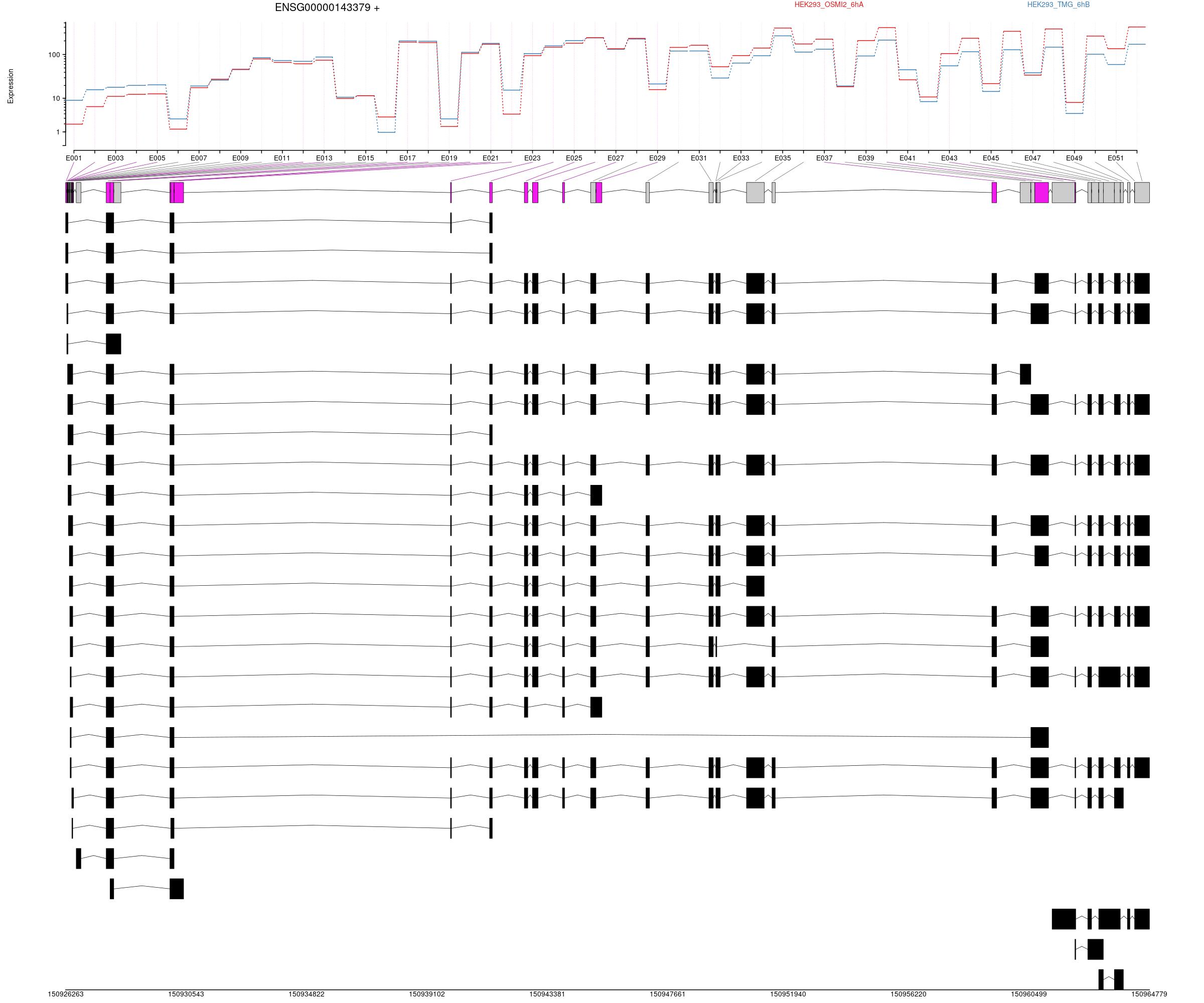Click exon label E001
1204x1003 pixels.
click(74, 158)
